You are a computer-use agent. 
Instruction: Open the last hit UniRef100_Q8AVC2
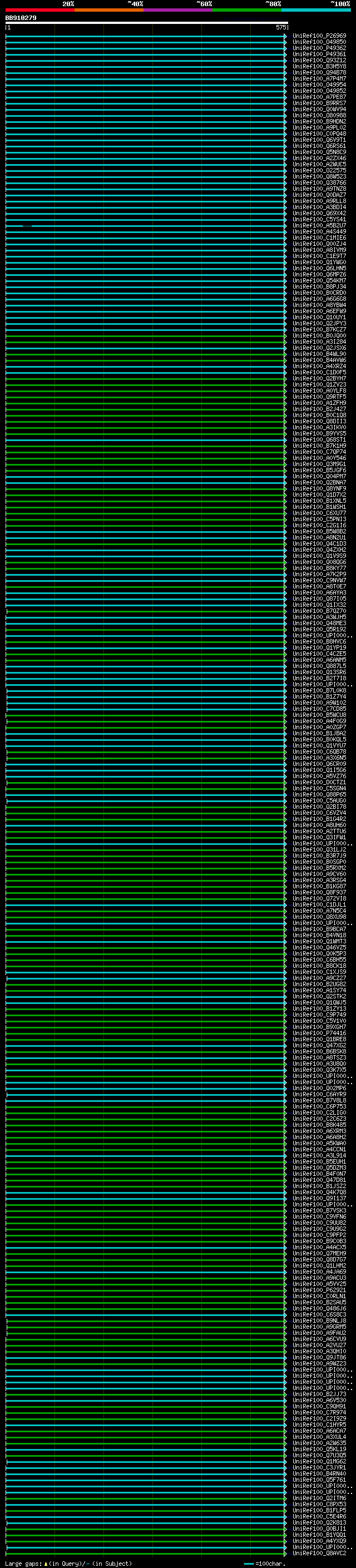pos(319,1553)
